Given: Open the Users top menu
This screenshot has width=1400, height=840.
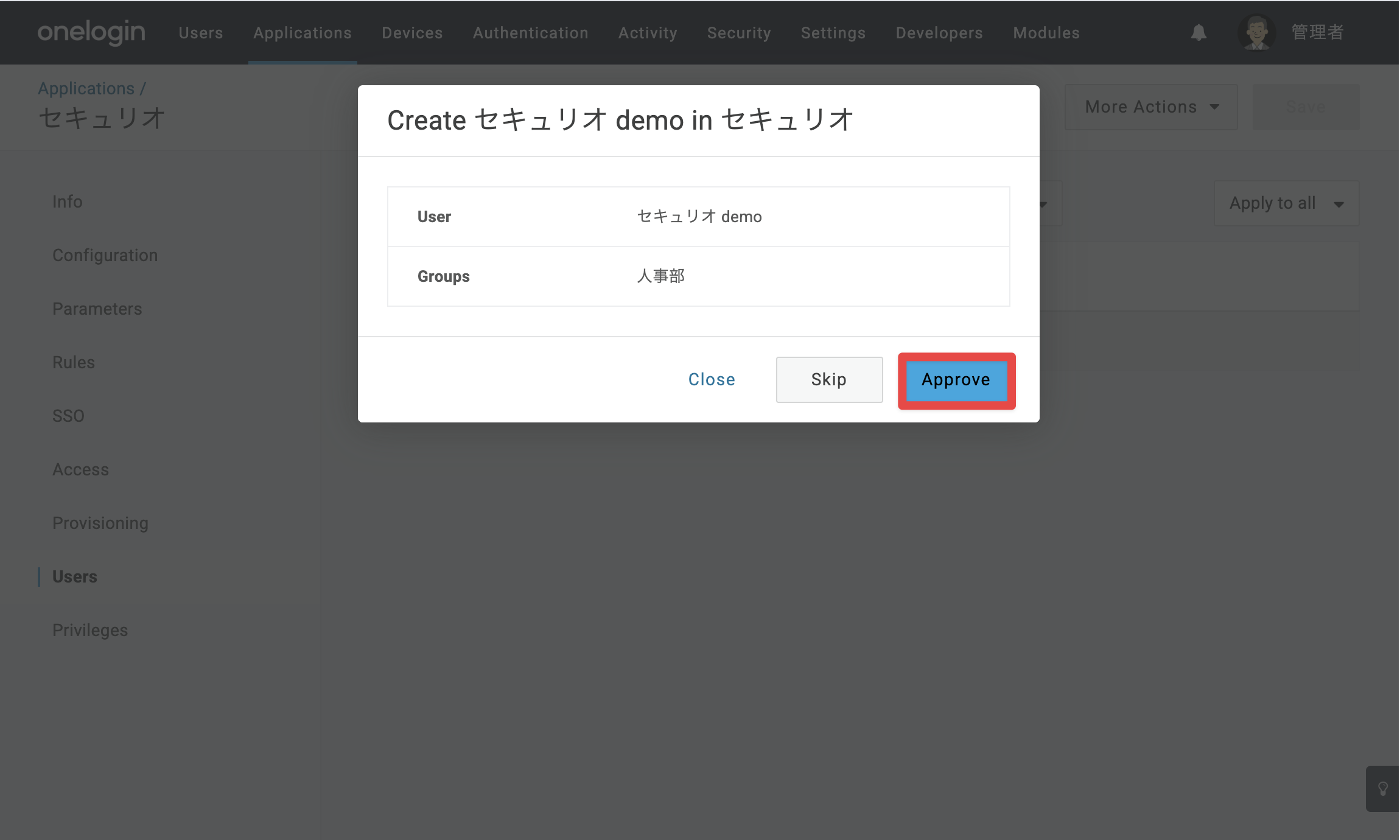Looking at the screenshot, I should click(201, 33).
